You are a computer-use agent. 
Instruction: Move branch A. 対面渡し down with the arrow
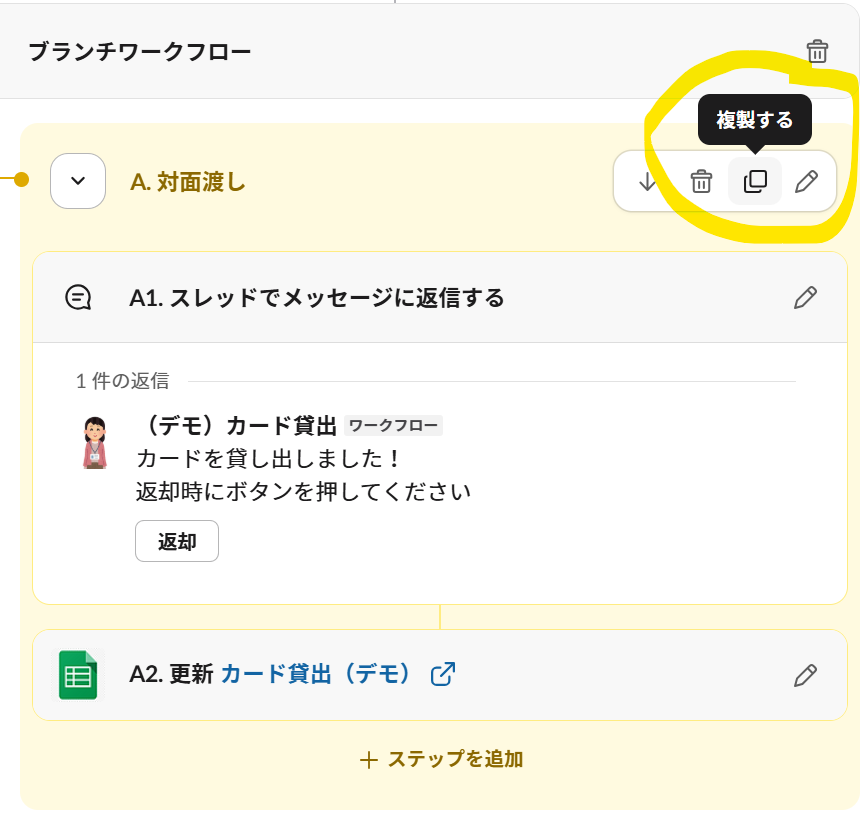coord(648,181)
